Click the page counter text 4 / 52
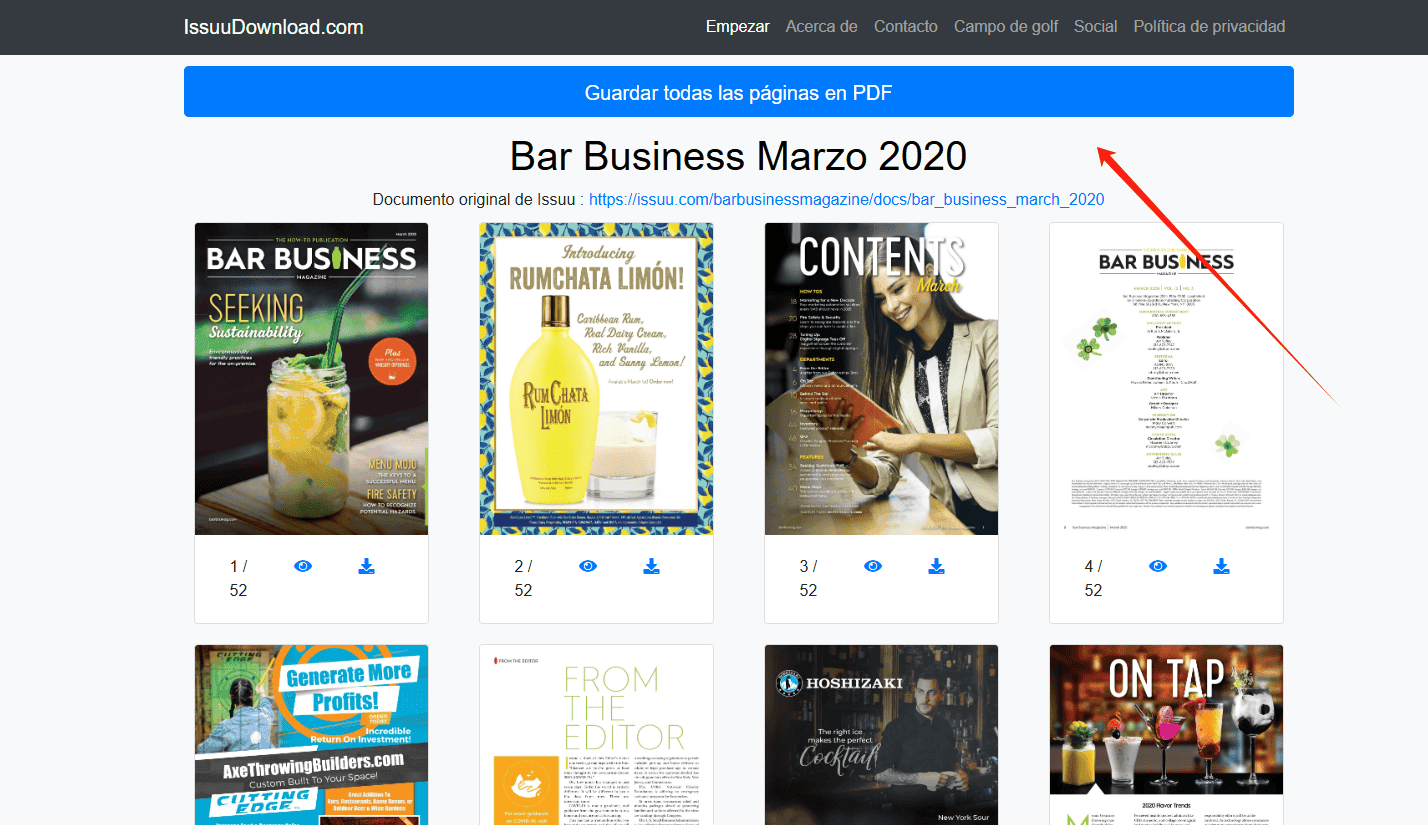 [1094, 578]
